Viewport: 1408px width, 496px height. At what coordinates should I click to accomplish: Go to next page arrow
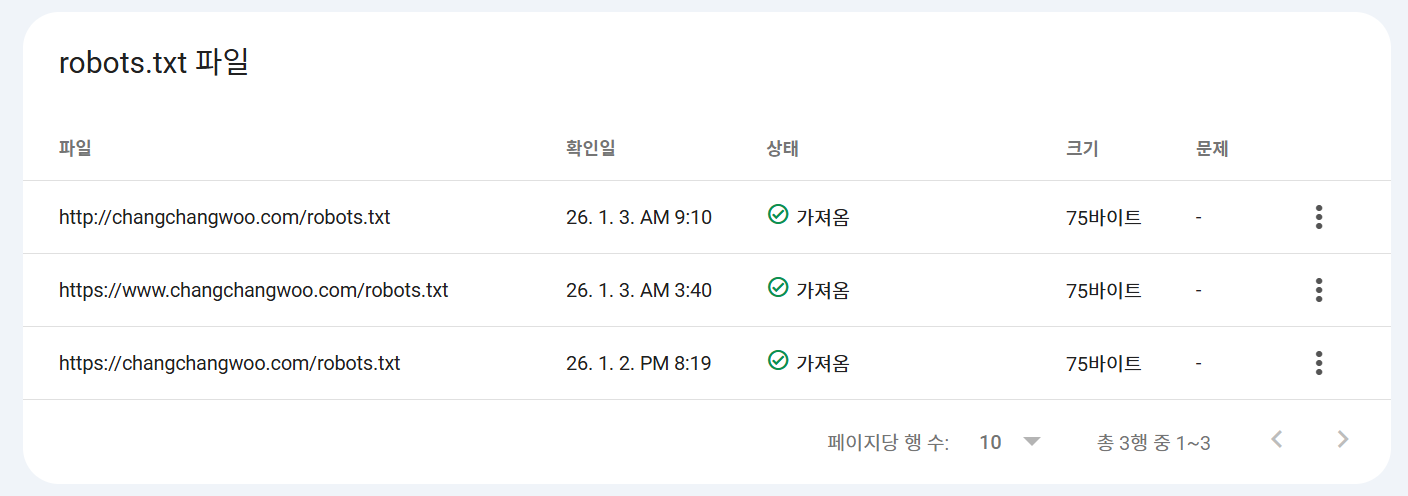click(x=1343, y=440)
